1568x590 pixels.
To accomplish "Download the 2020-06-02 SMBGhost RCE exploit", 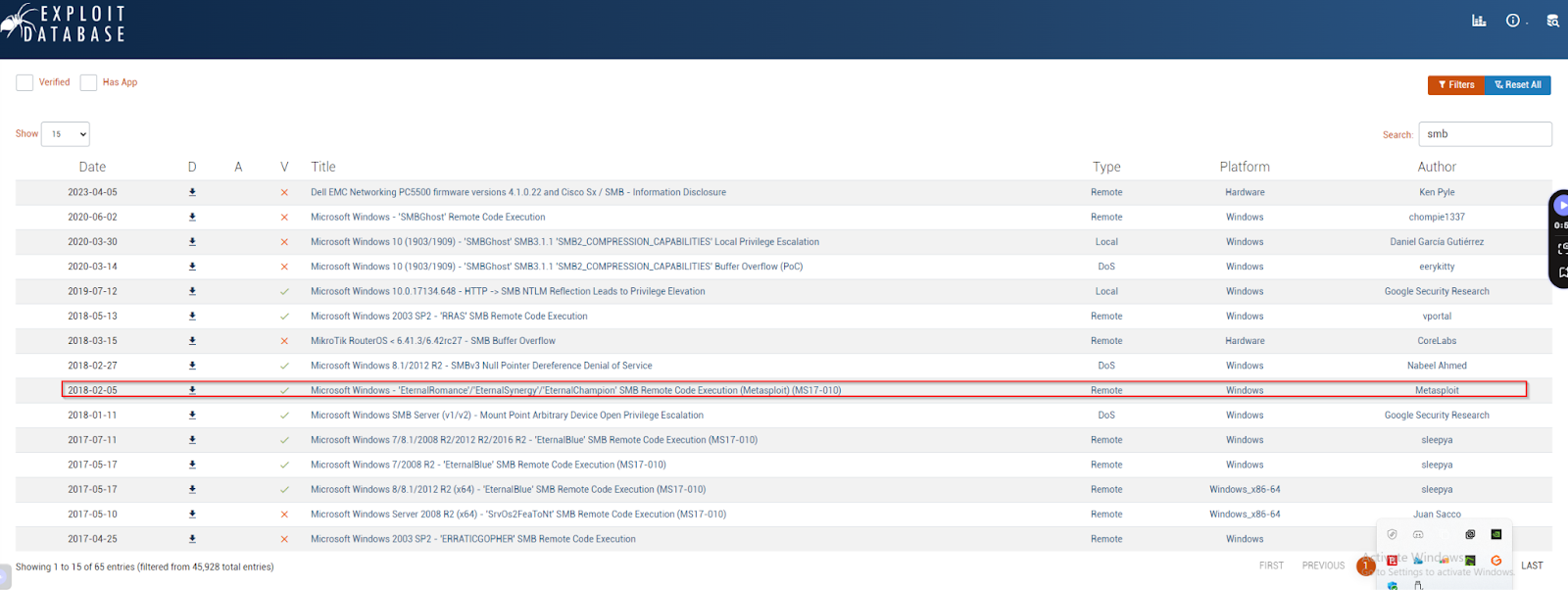I will 192,217.
